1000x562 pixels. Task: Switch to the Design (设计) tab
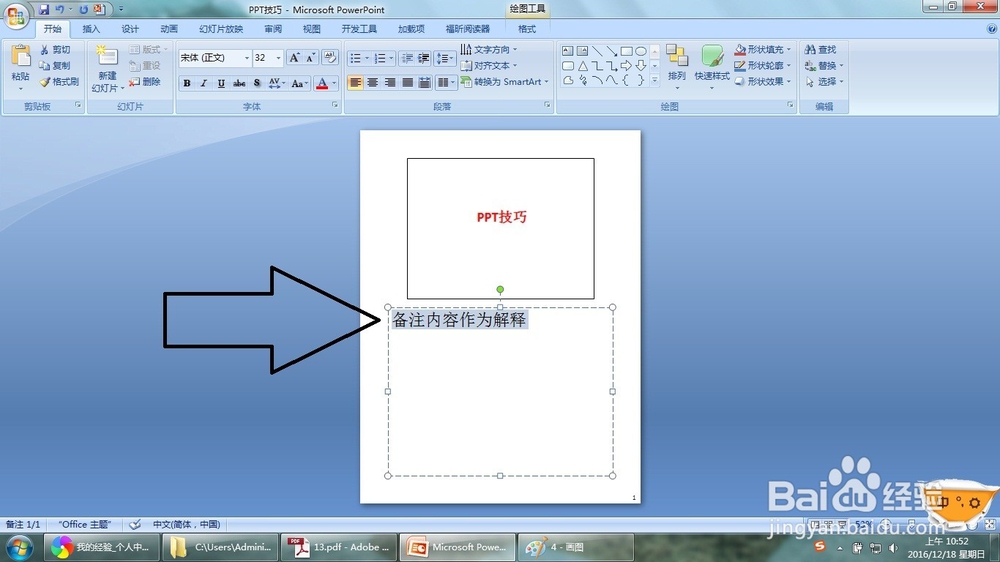coord(130,29)
